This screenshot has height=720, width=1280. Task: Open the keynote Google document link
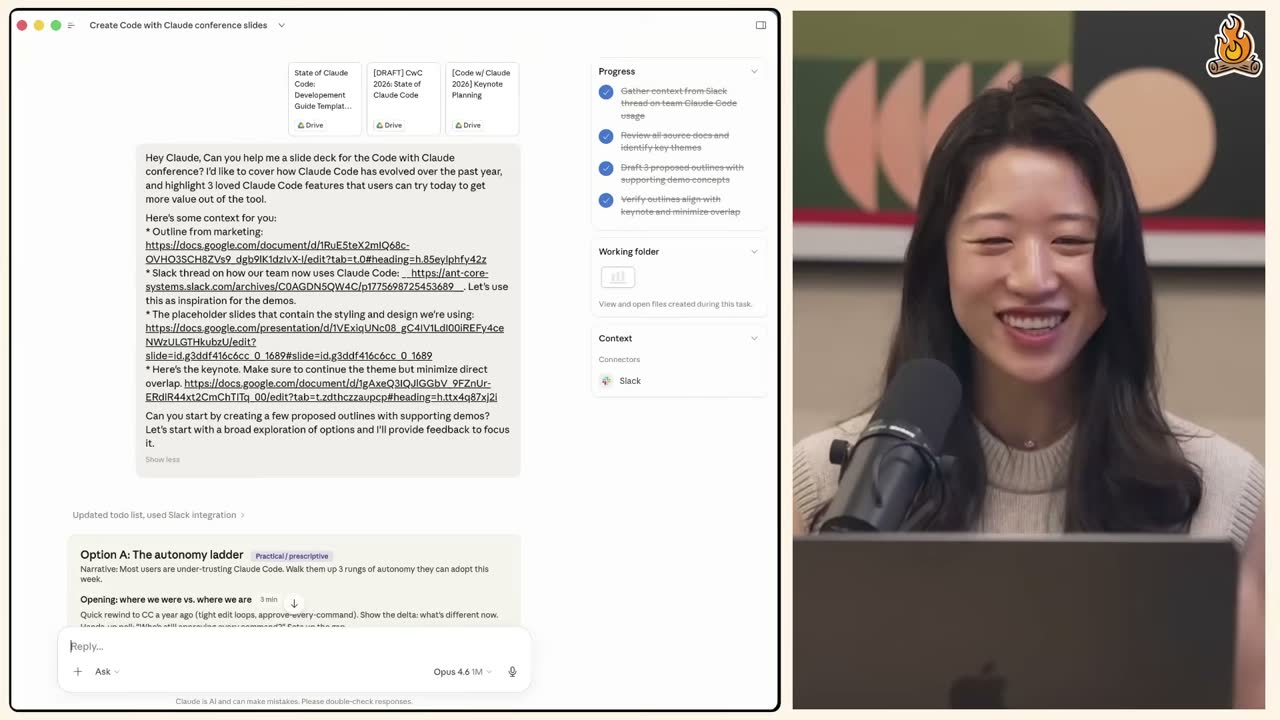321,390
